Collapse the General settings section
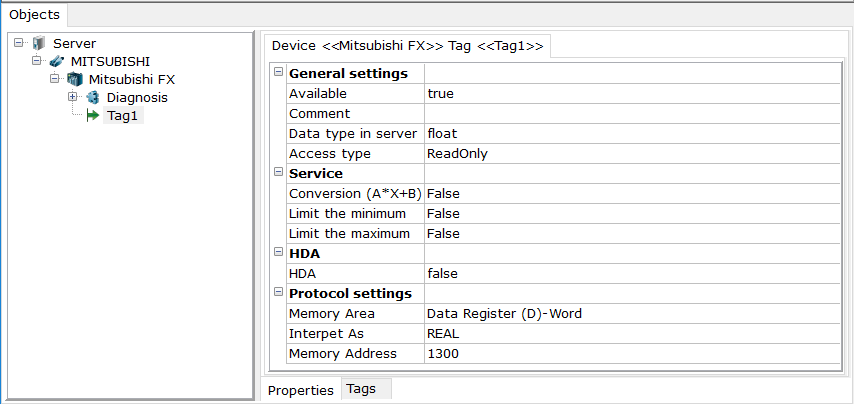 [x=278, y=72]
